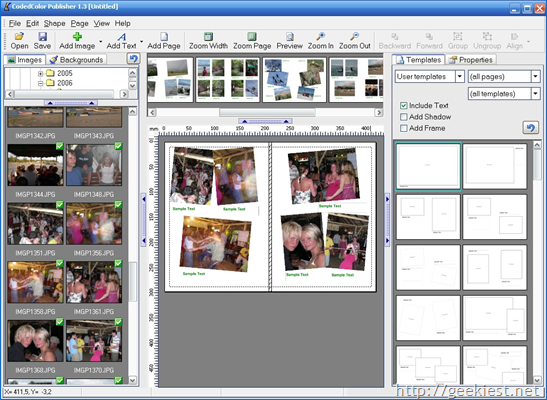The width and height of the screenshot is (547, 400).
Task: Open the Shape menu
Action: tap(54, 23)
